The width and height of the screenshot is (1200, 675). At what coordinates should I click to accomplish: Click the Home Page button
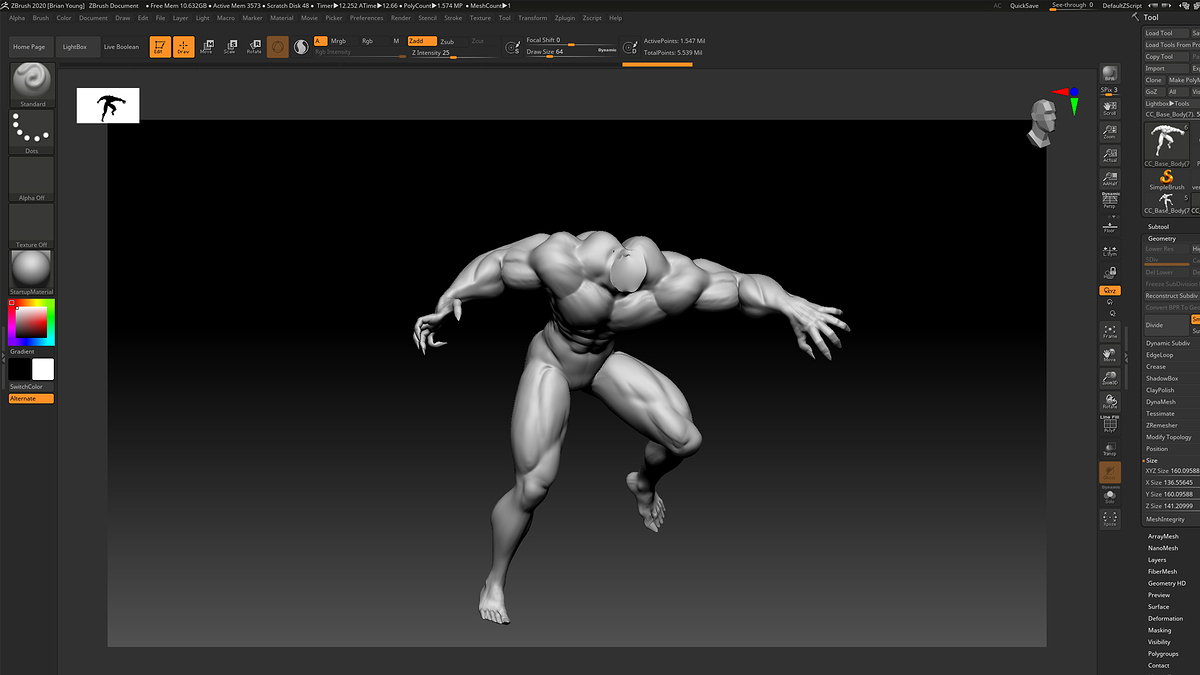(29, 47)
